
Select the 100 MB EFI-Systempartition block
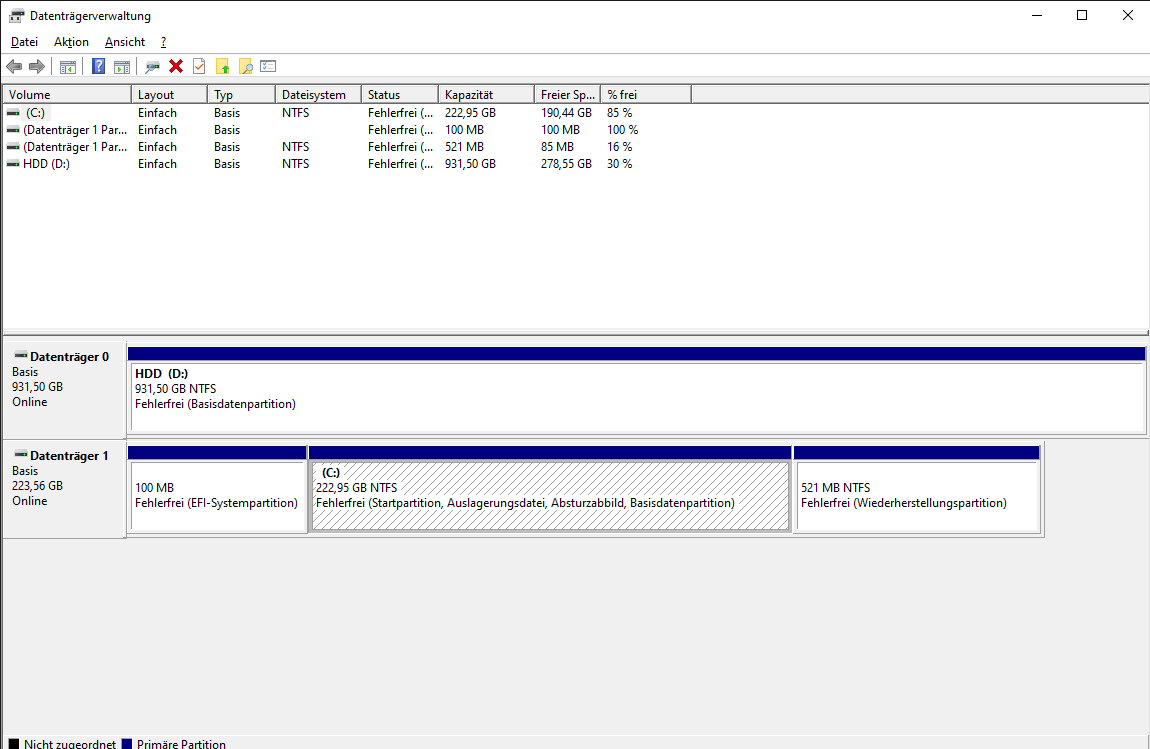click(217, 489)
